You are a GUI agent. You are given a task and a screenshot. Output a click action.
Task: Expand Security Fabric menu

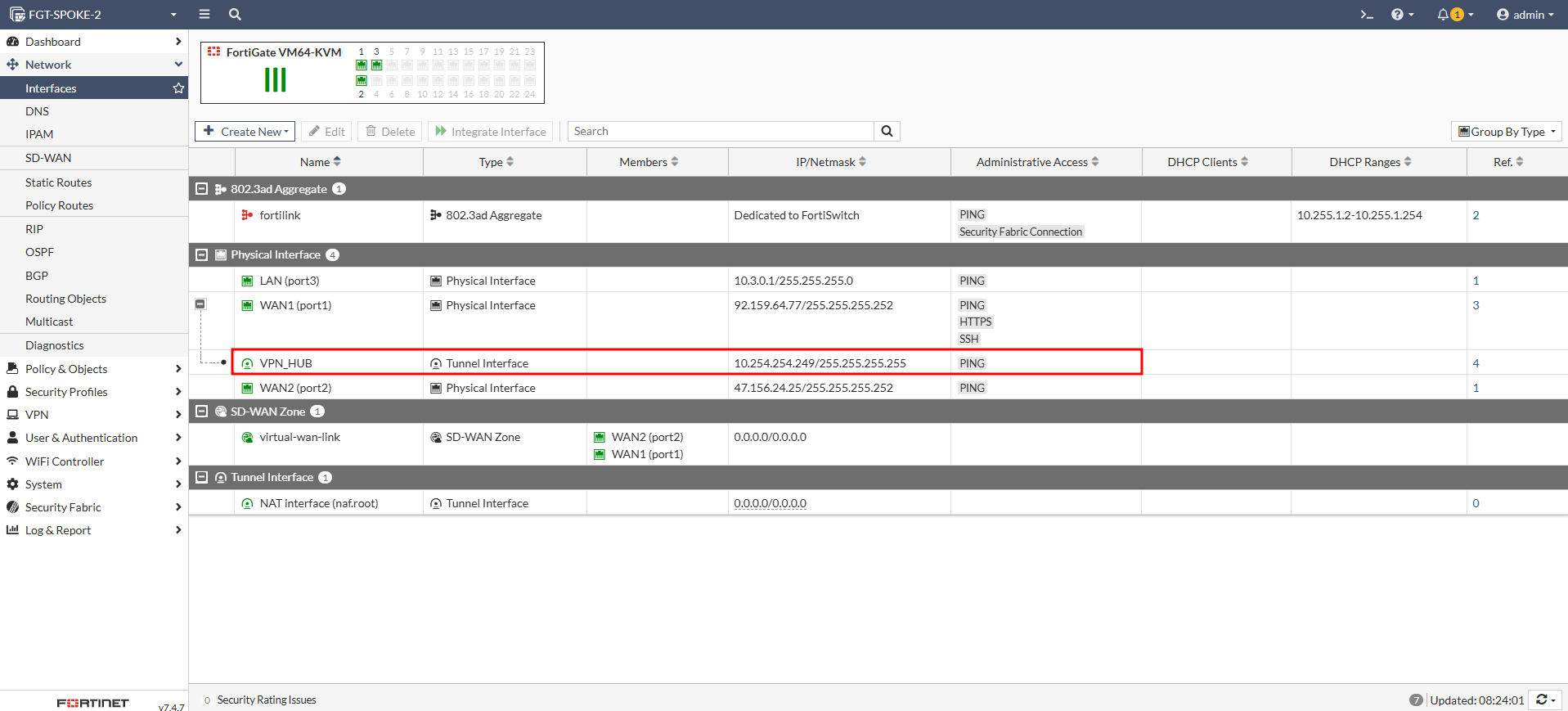pyautogui.click(x=94, y=507)
